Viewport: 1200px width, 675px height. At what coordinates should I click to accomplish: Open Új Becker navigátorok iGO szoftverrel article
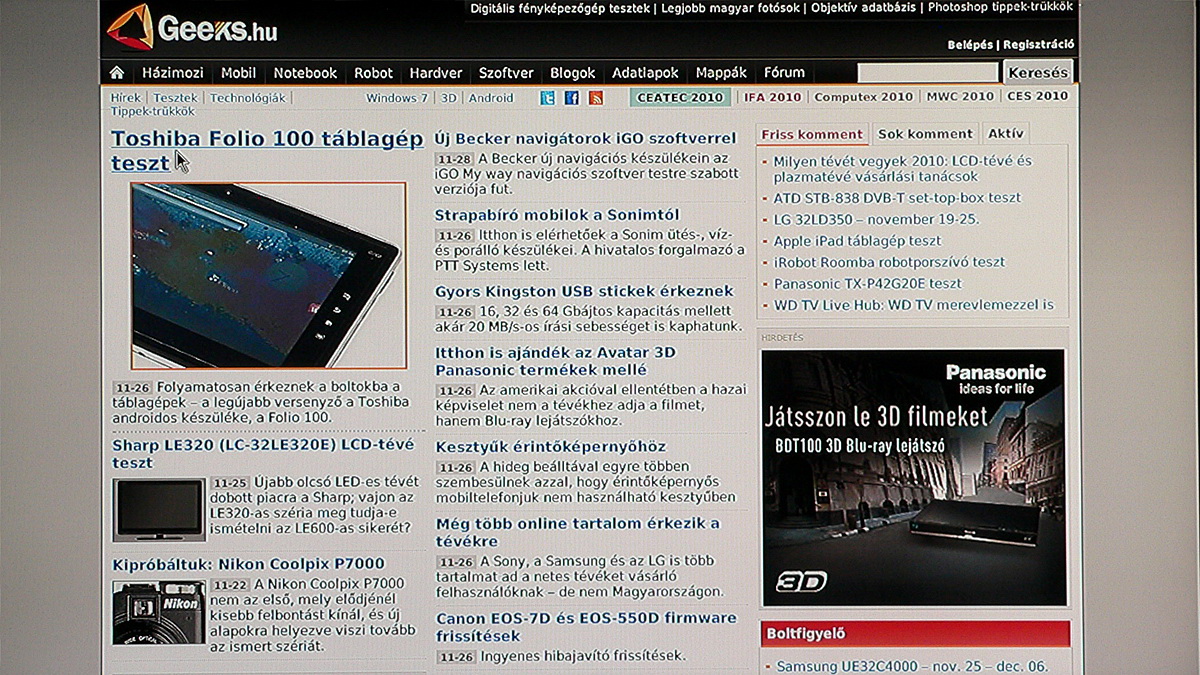[585, 137]
